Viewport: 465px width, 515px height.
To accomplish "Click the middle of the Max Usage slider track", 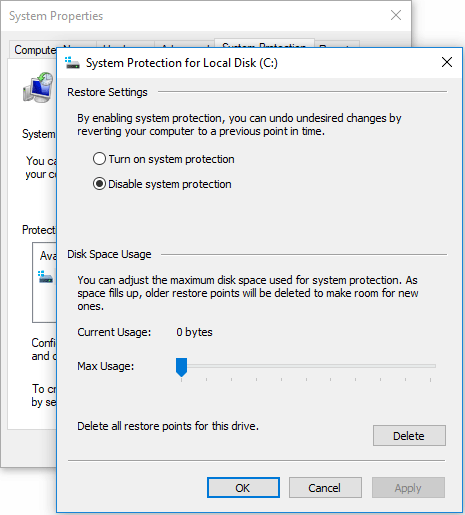I will coord(306,366).
